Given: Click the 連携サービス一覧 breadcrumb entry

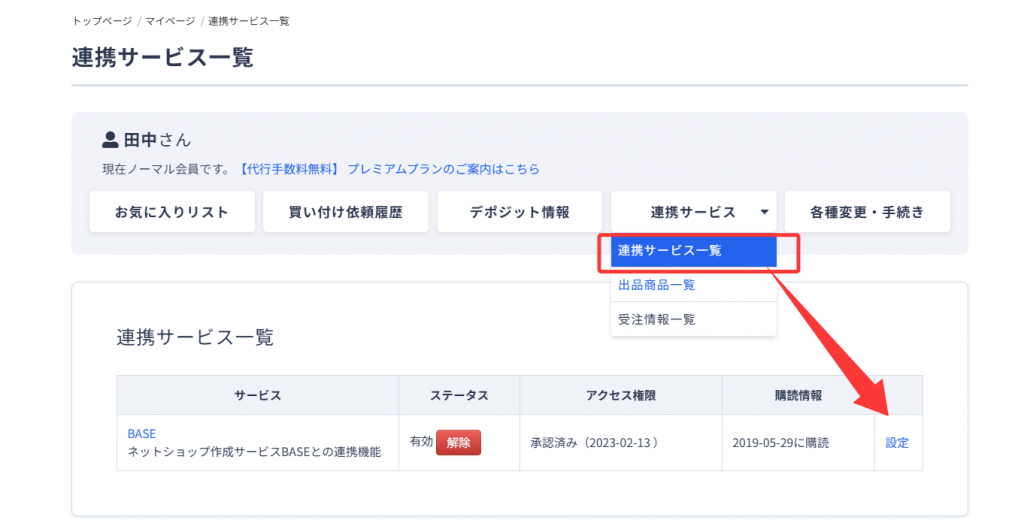Looking at the screenshot, I should (x=249, y=21).
